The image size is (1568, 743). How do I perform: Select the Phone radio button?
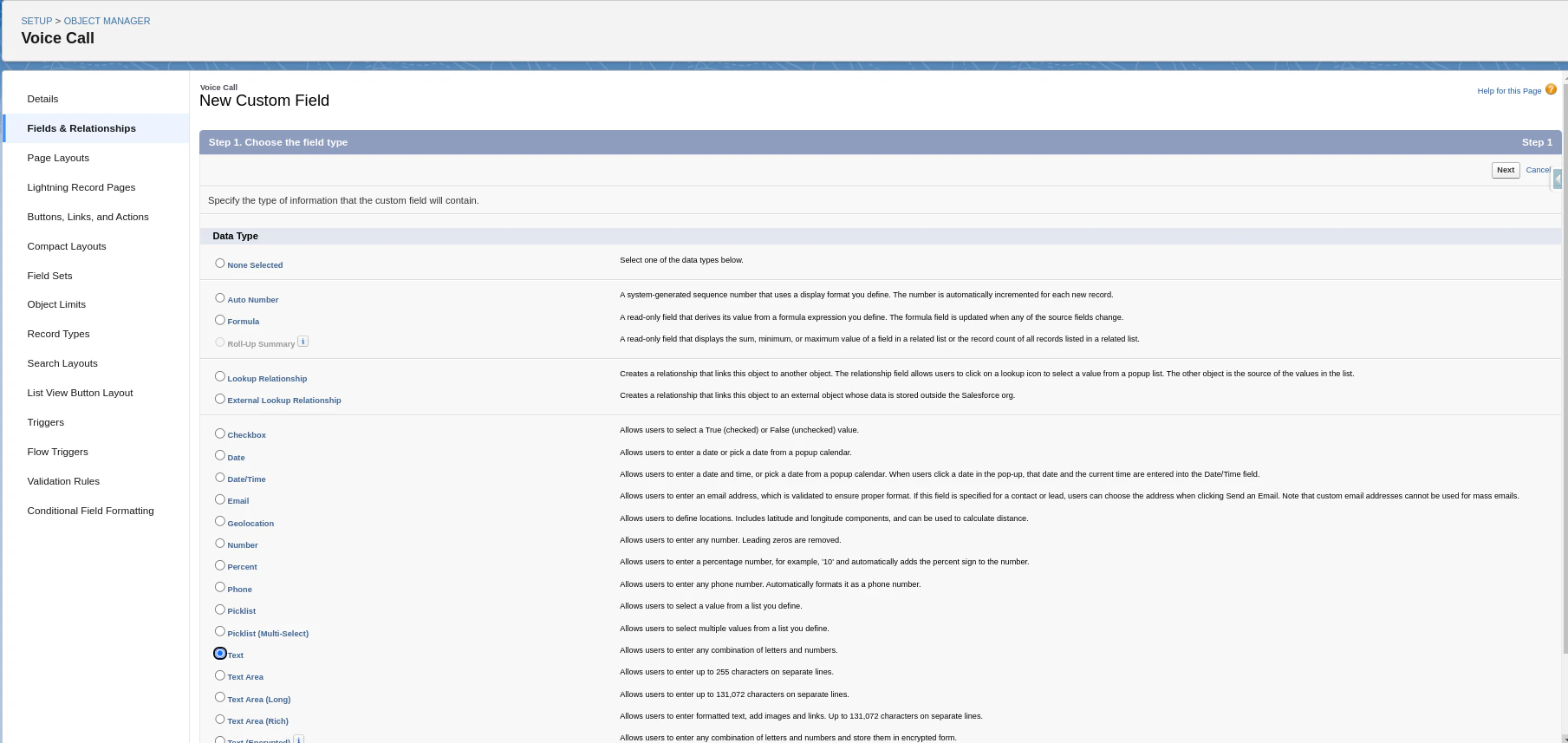click(x=220, y=588)
